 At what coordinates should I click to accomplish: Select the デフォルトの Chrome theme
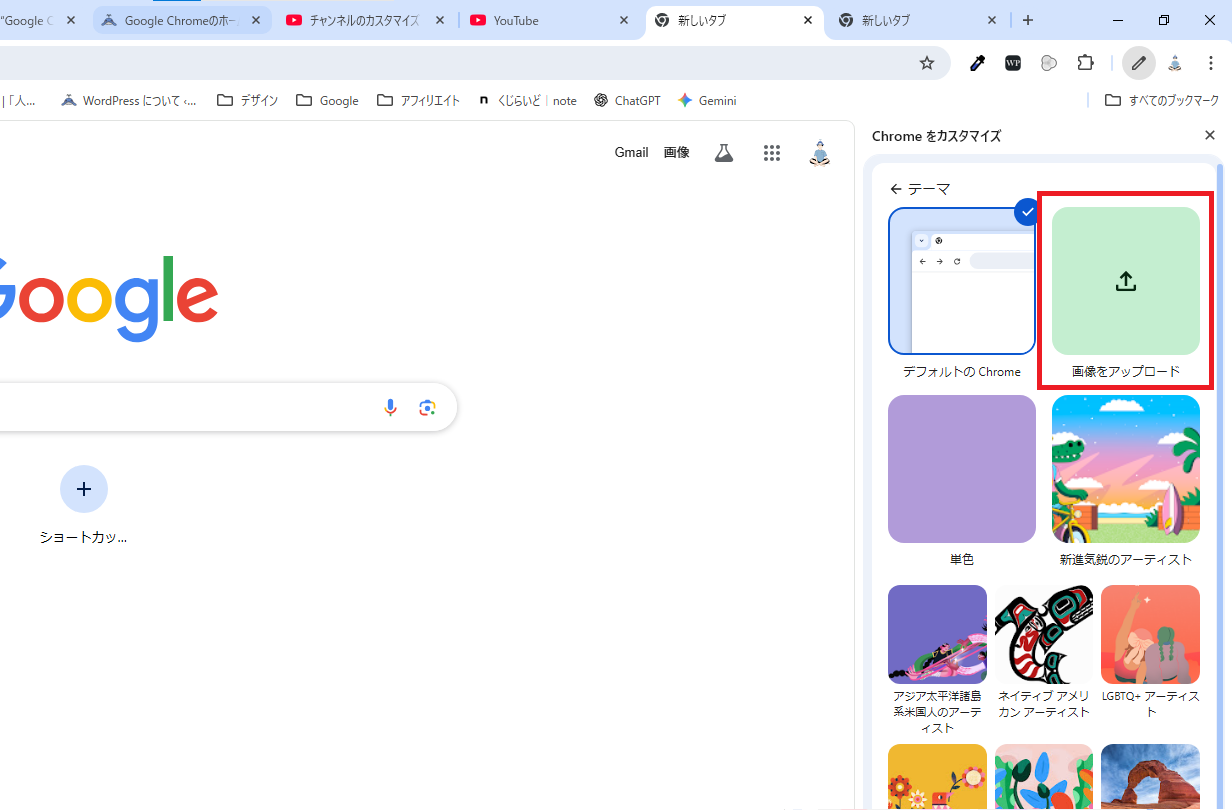coord(961,281)
